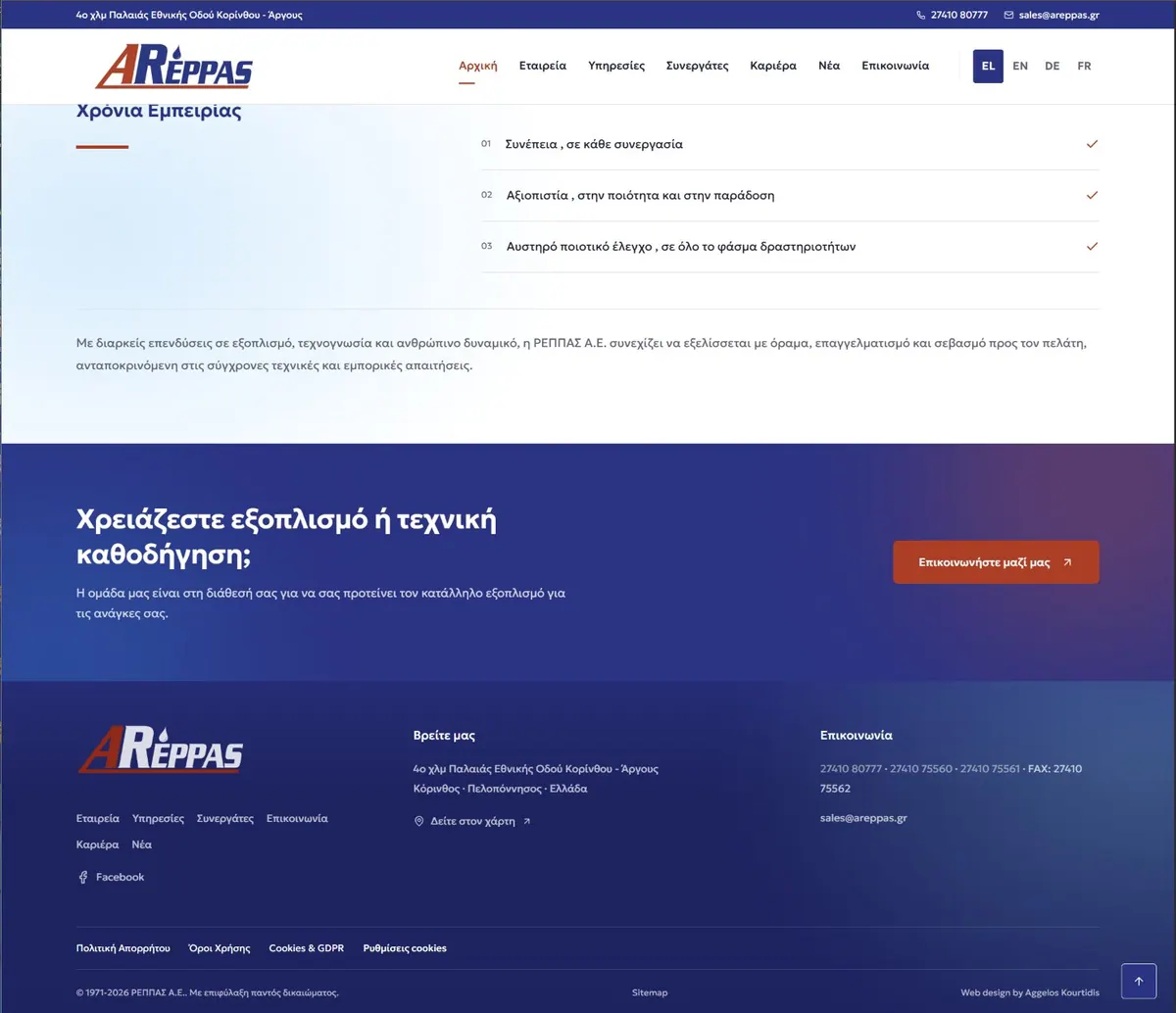Viewport: 1176px width, 1013px height.
Task: Click the footer Επικοινωνία link
Action: [x=297, y=818]
